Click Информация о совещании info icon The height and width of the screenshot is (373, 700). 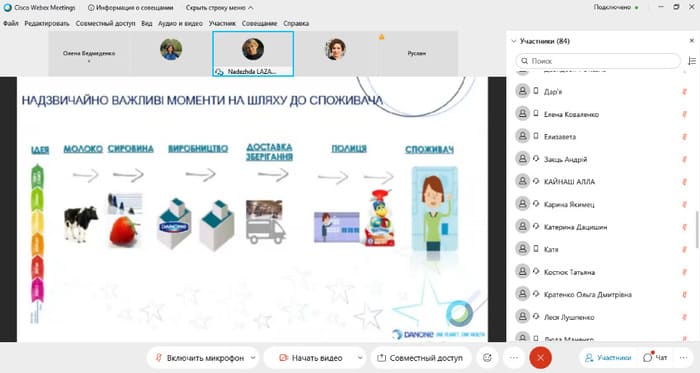point(91,8)
